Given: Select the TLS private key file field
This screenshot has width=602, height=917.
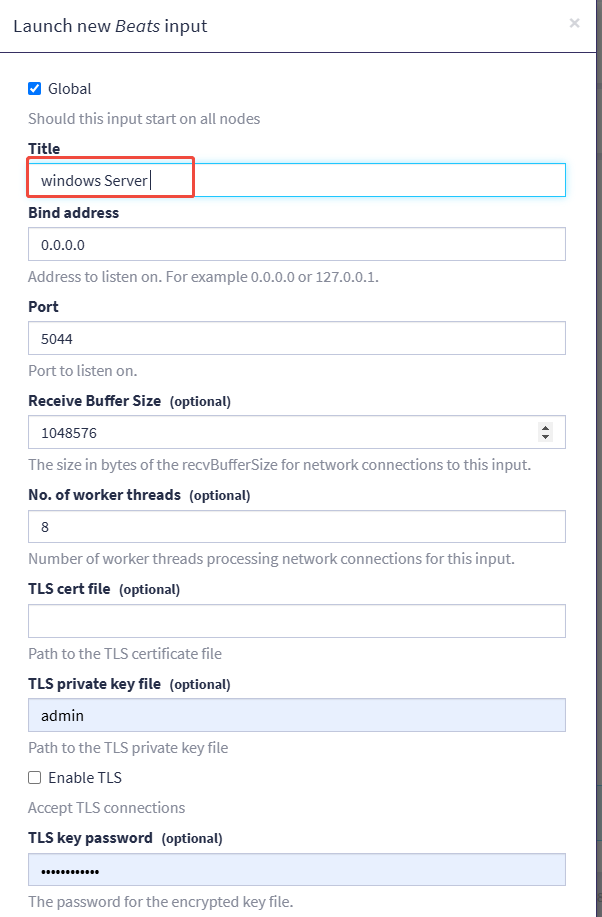Looking at the screenshot, I should click(x=296, y=715).
